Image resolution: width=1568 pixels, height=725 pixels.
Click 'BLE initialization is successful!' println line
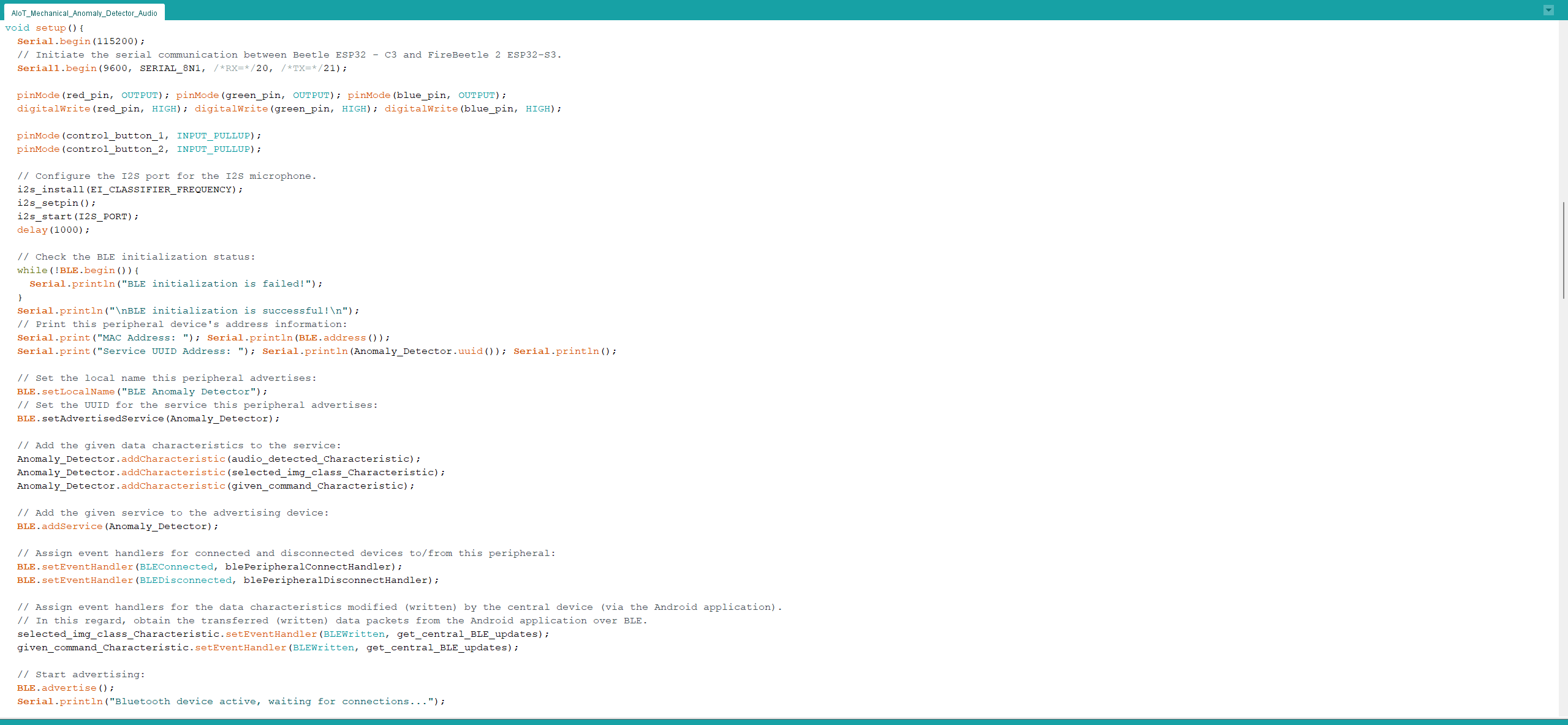pos(188,310)
